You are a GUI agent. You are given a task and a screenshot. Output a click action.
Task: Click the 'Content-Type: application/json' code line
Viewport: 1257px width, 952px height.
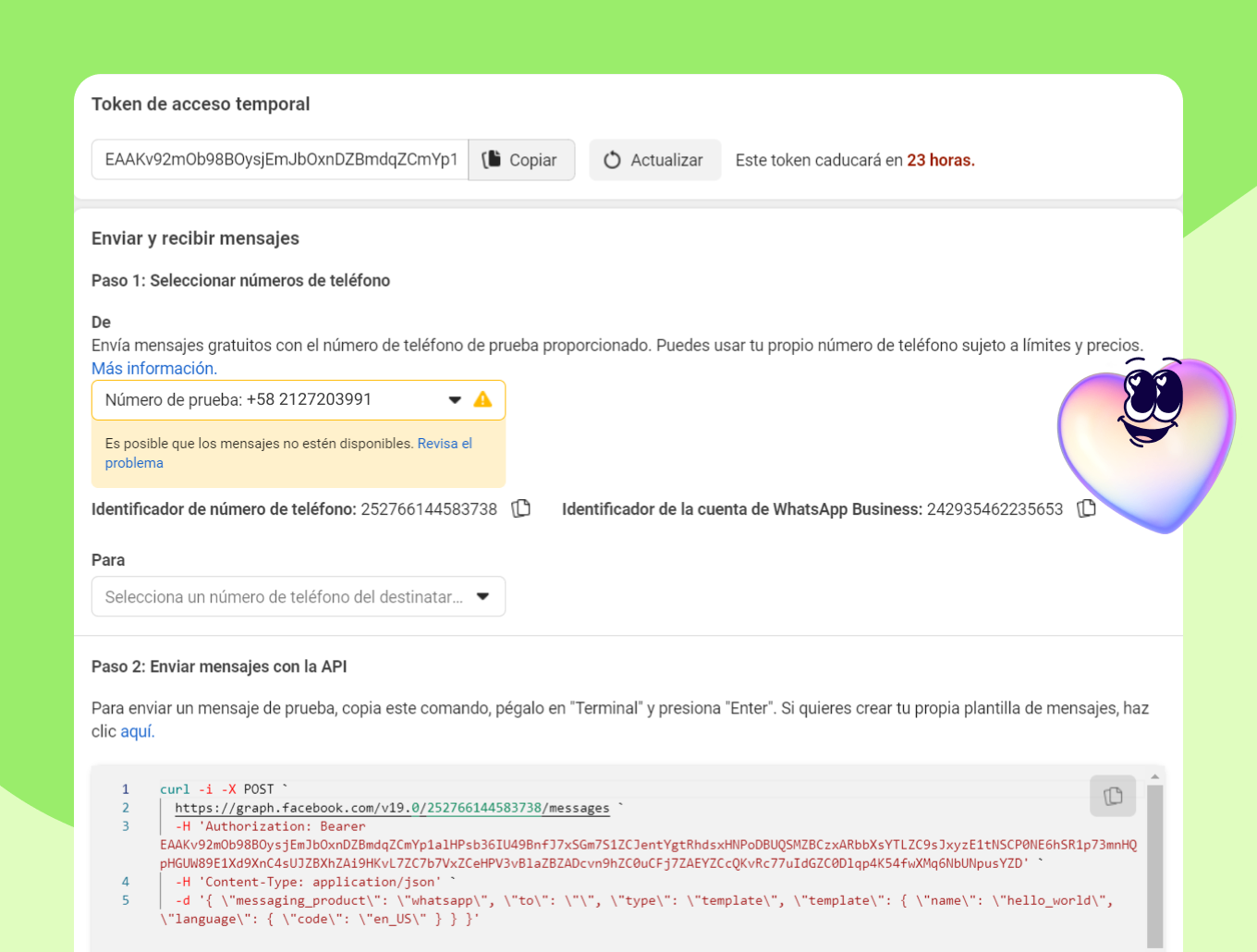(x=316, y=882)
